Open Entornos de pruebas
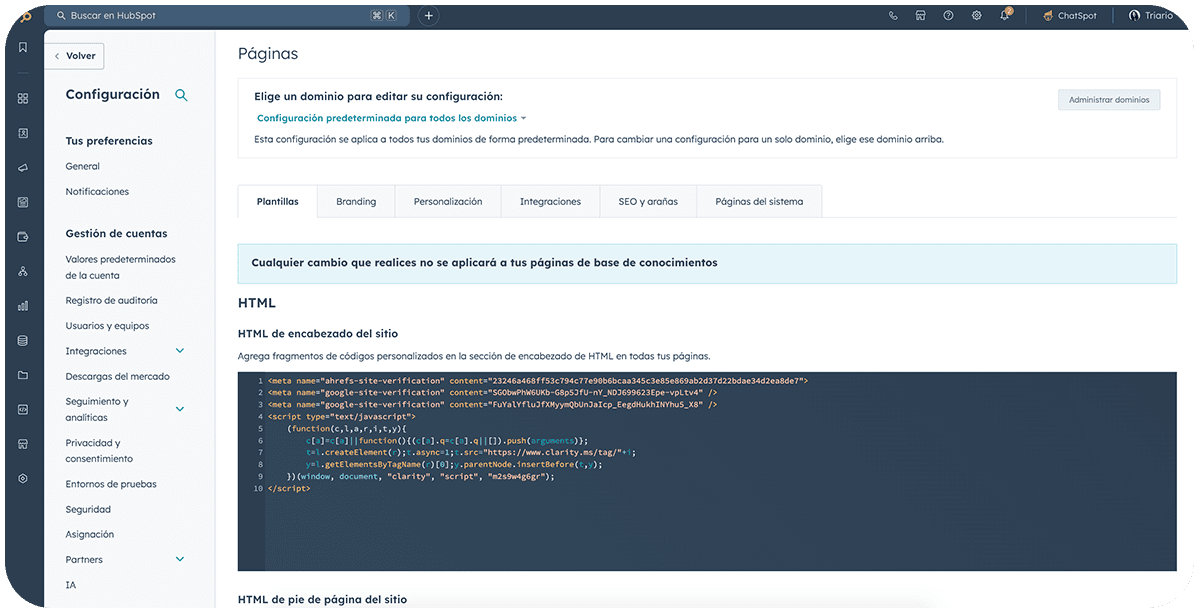Image resolution: width=1200 pixels, height=614 pixels. [x=111, y=484]
